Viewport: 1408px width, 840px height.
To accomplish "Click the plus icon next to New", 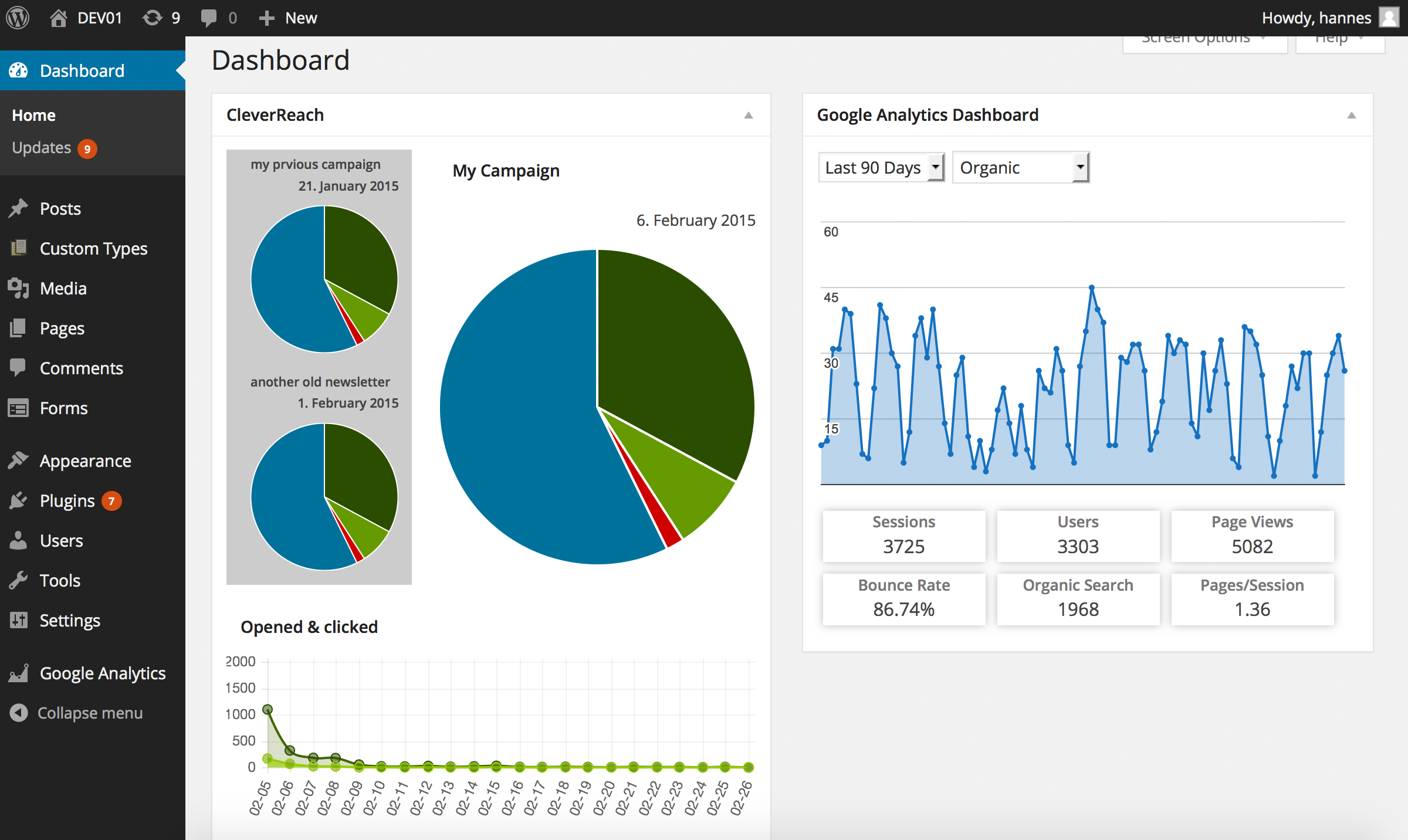I will tap(267, 18).
